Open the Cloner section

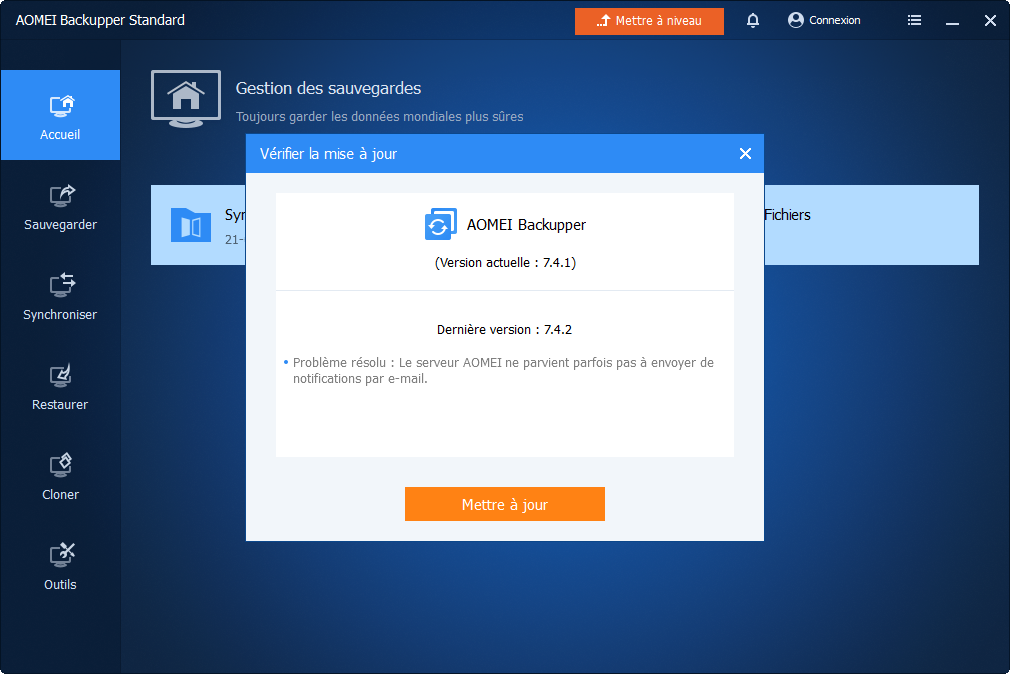pos(60,477)
